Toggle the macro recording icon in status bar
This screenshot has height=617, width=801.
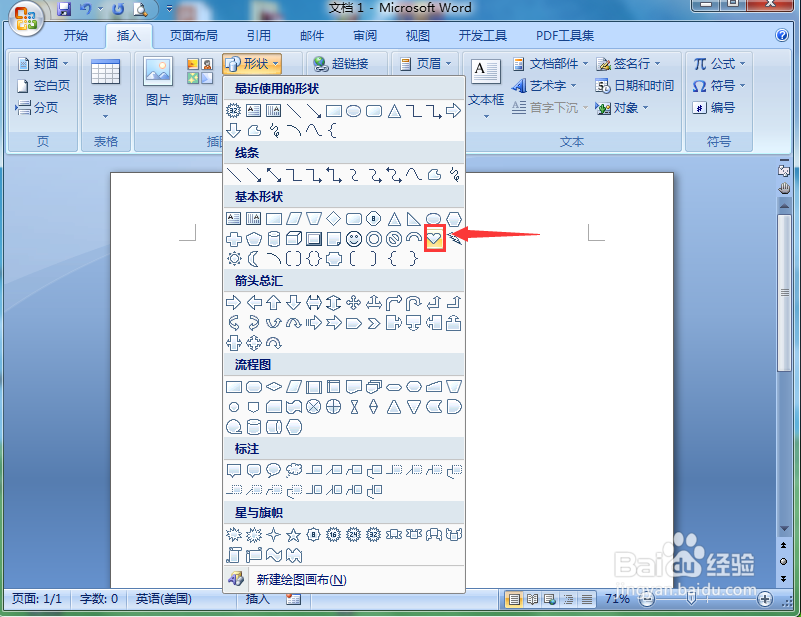293,599
